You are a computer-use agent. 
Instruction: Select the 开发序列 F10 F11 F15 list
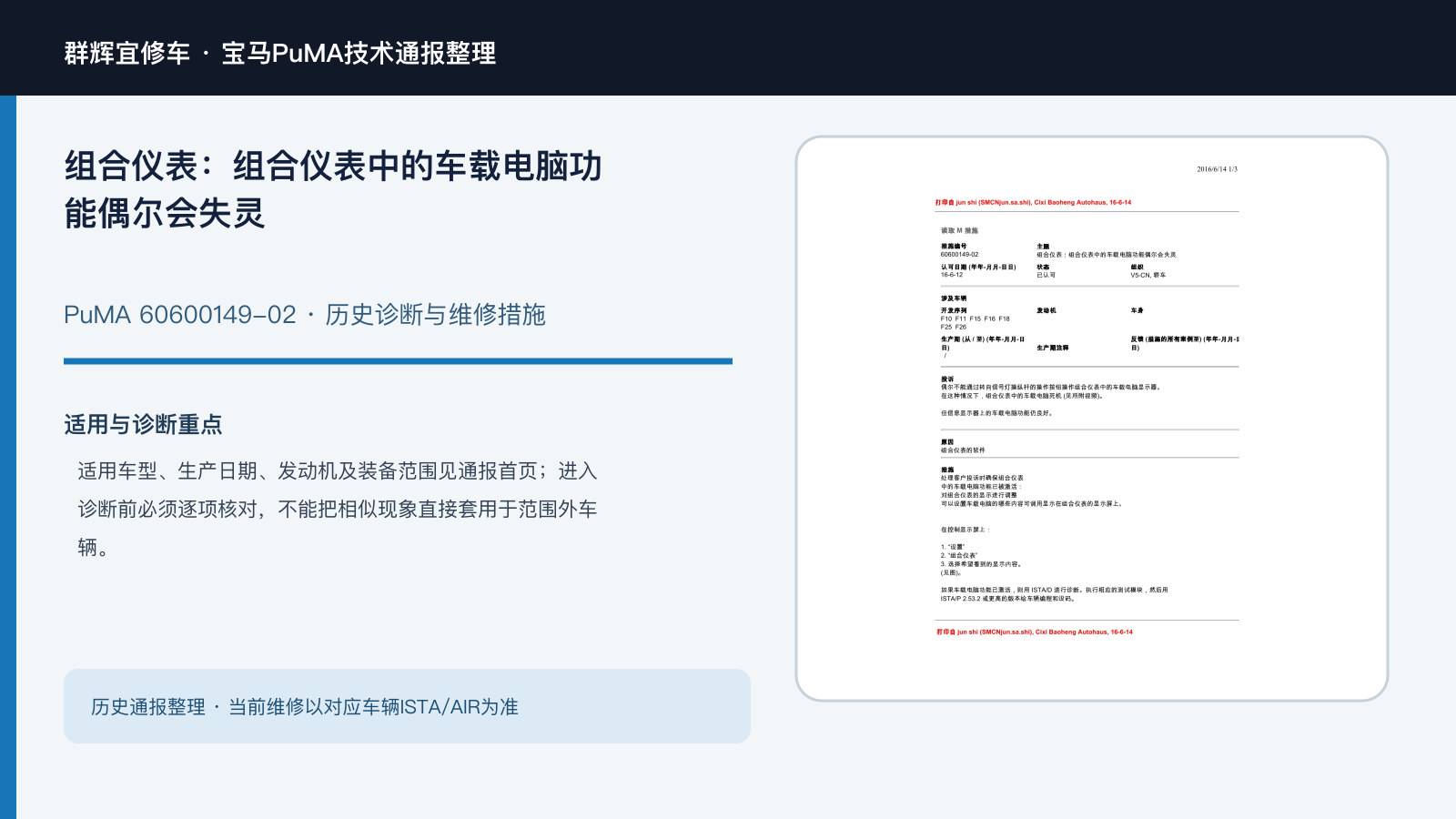976,318
